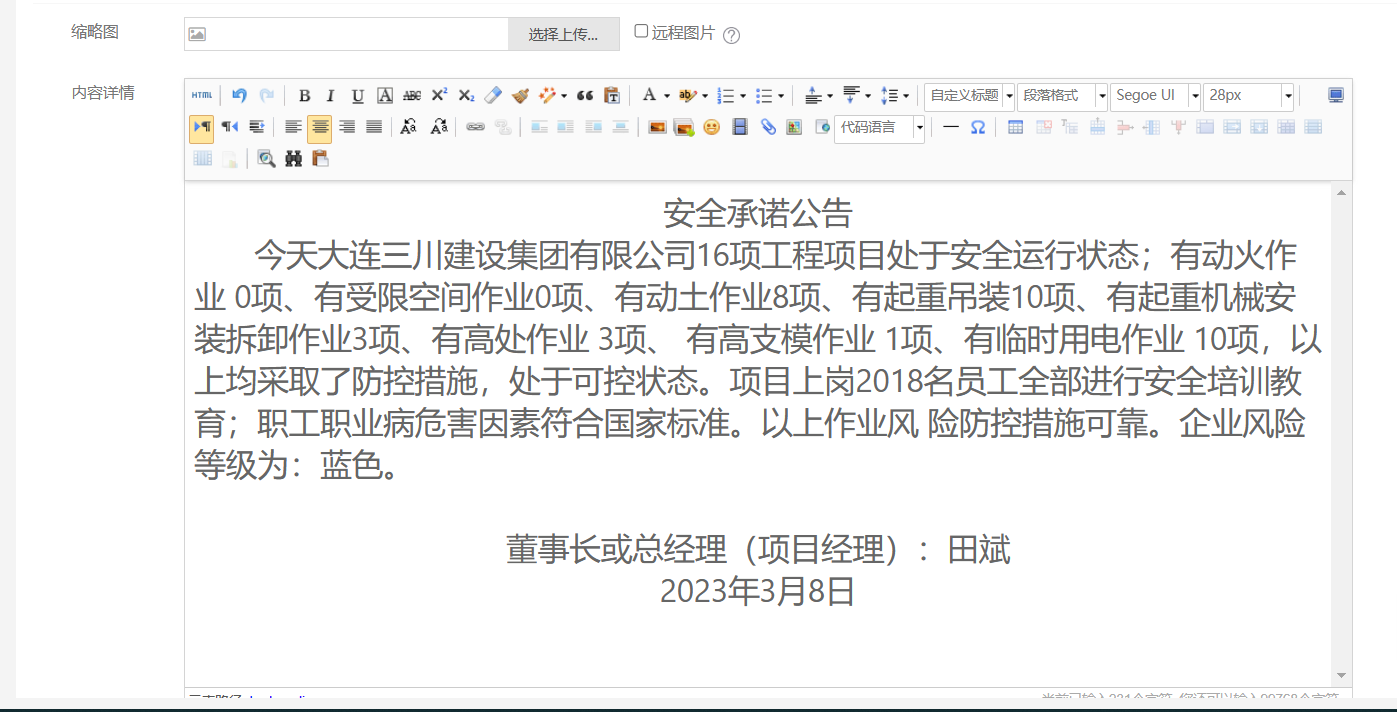Insert an iframe
Screen dimensions: 1397x712
click(x=822, y=127)
